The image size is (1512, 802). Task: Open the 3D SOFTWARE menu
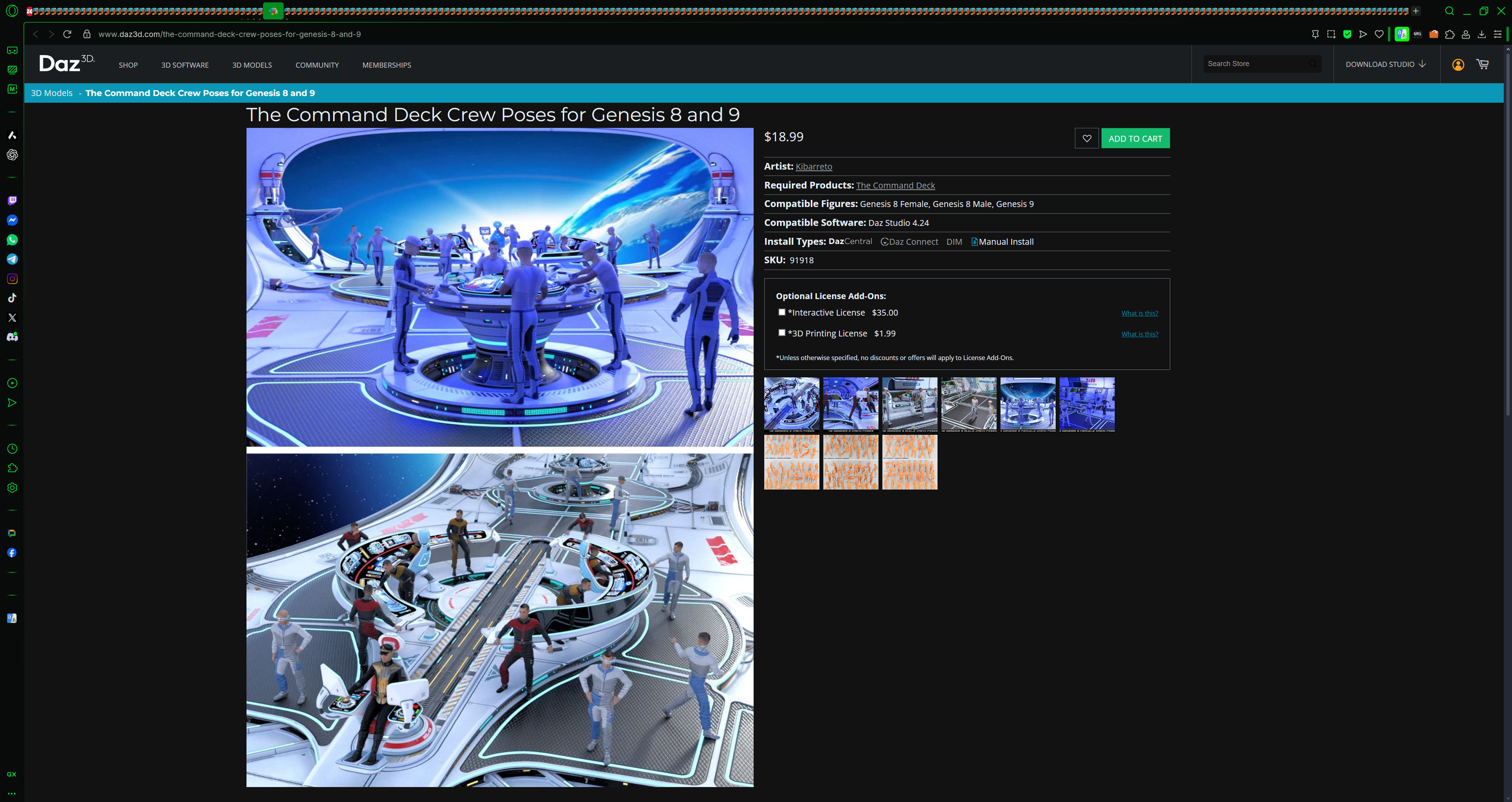(x=185, y=65)
